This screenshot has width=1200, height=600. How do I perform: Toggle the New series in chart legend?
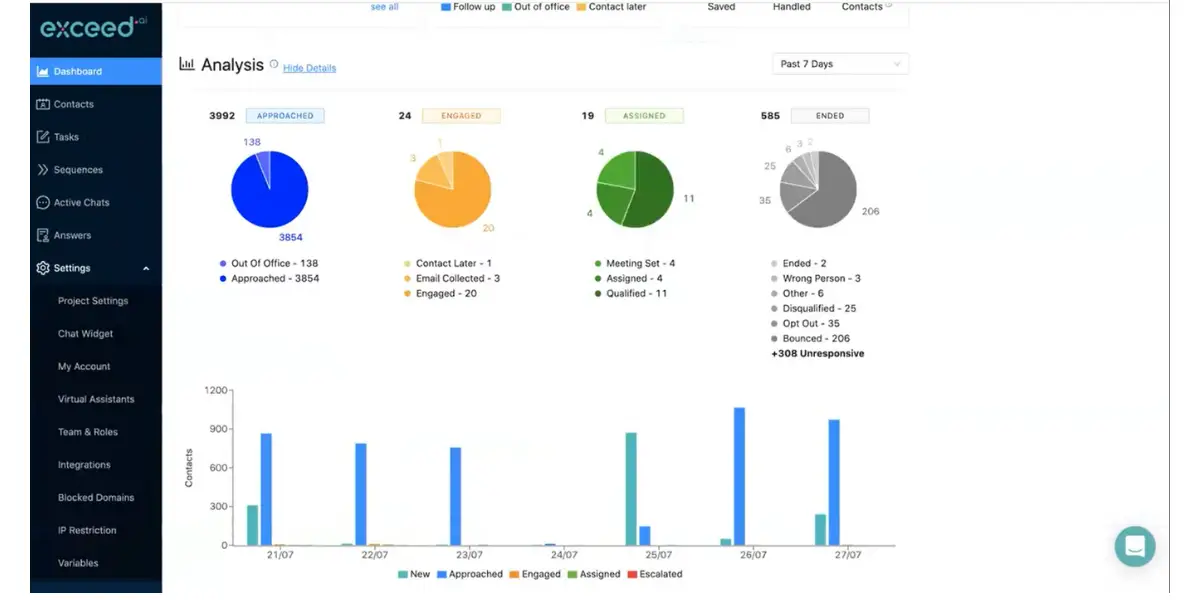tap(414, 574)
